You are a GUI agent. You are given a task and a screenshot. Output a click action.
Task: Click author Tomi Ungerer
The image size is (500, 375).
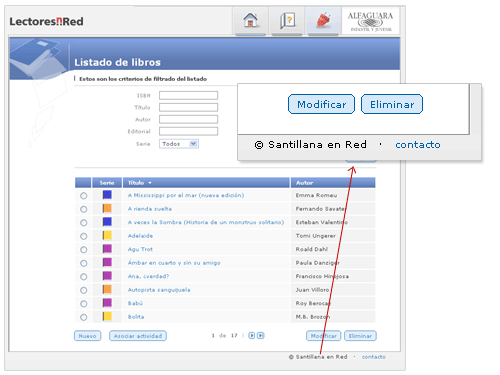(x=316, y=236)
